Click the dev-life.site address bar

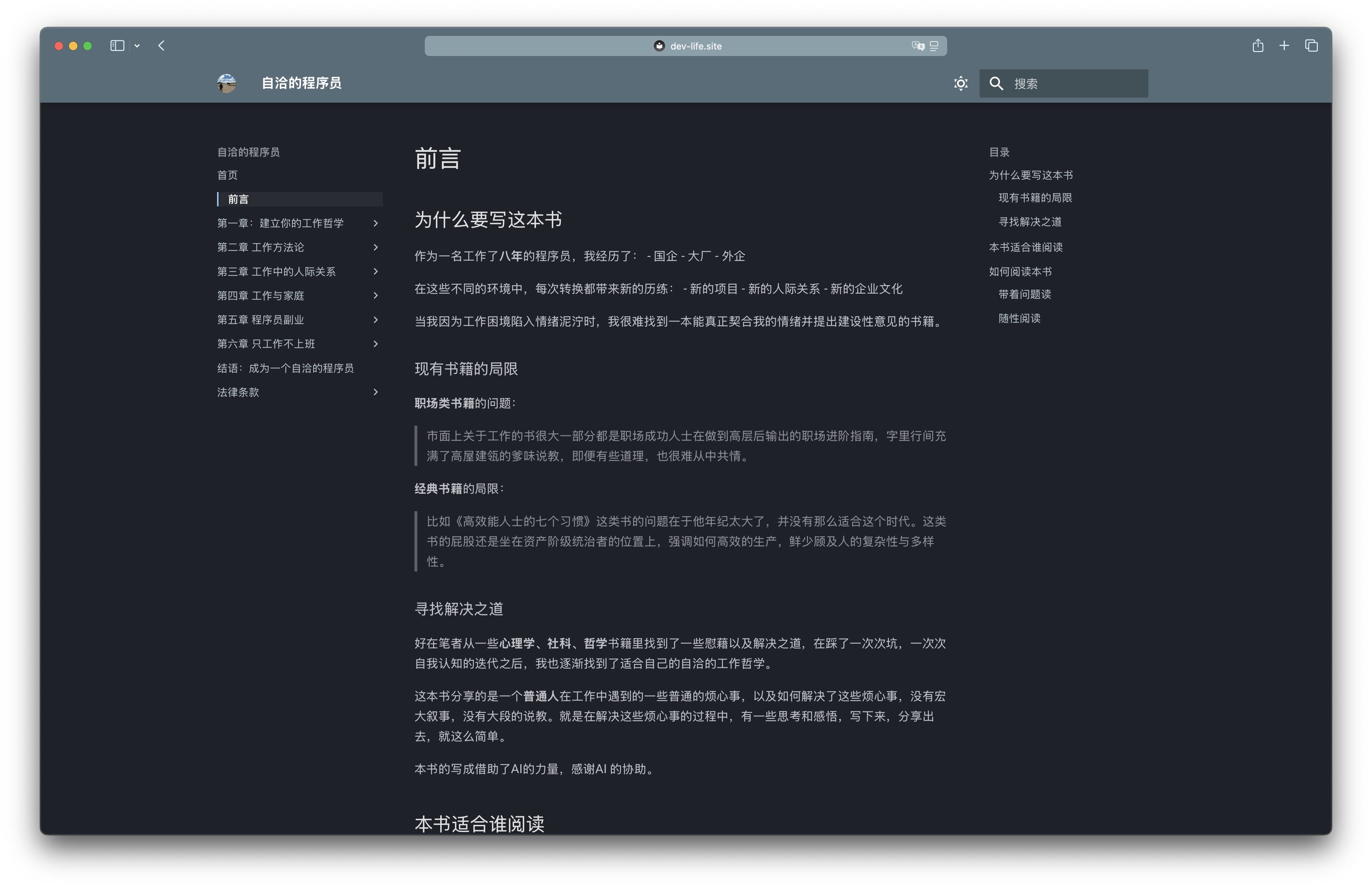click(685, 46)
